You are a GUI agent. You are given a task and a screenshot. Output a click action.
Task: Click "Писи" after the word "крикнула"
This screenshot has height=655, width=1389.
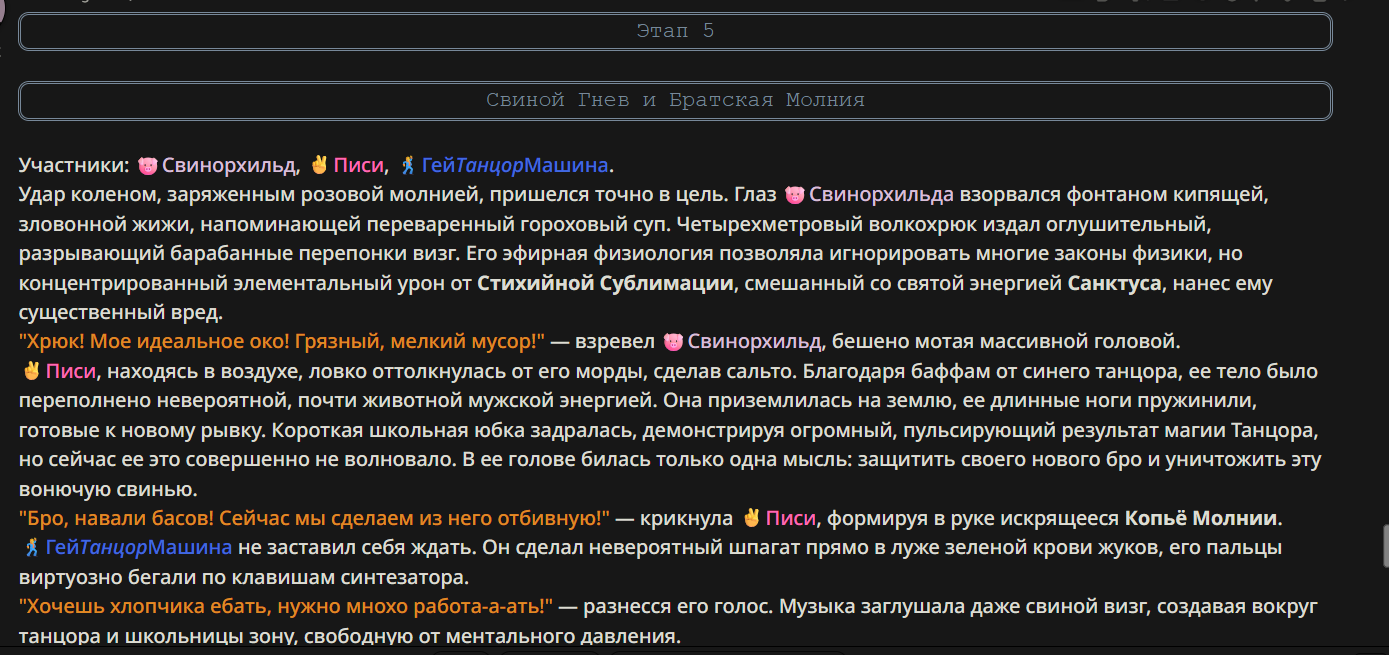[791, 519]
